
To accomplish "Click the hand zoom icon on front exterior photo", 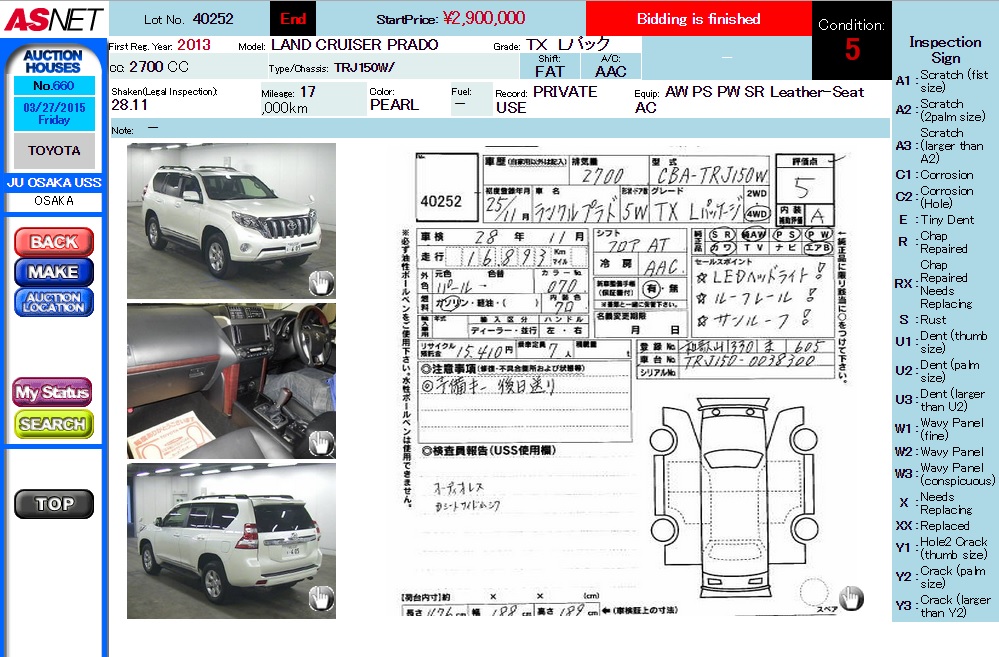I will tap(320, 283).
